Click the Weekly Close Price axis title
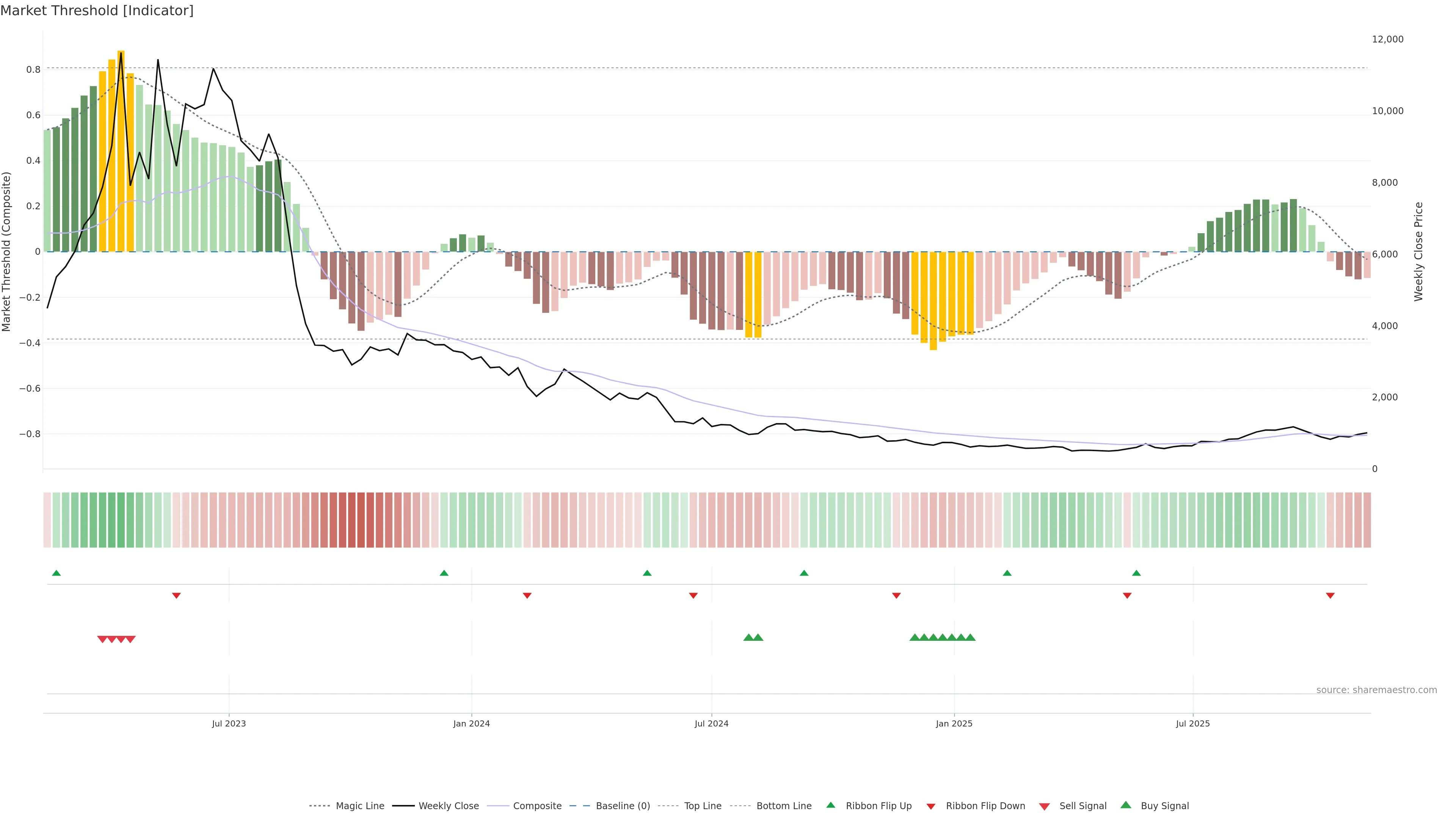The height and width of the screenshot is (819, 1456). (1418, 251)
